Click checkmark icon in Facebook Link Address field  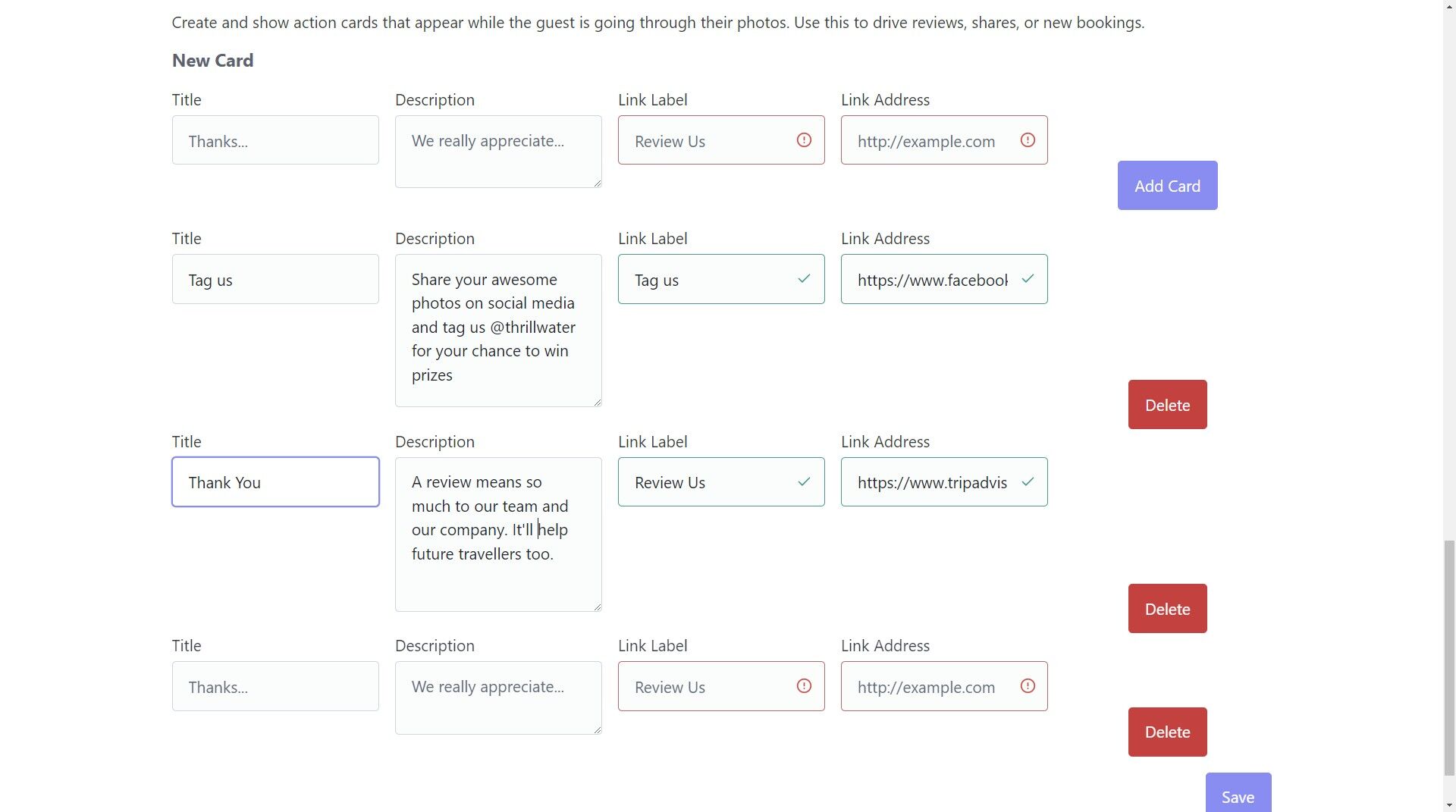pos(1028,279)
